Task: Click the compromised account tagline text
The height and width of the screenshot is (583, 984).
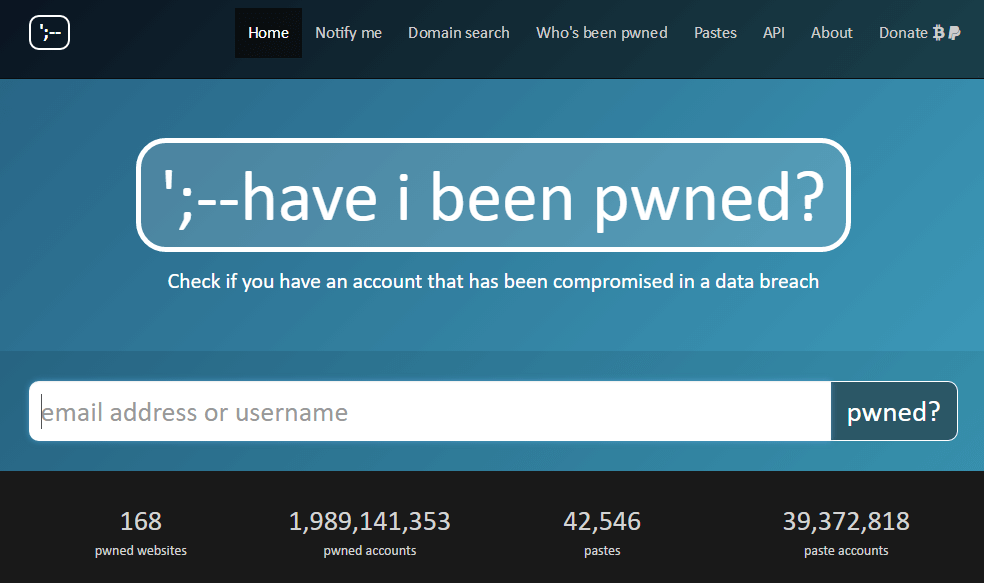Action: pos(493,281)
